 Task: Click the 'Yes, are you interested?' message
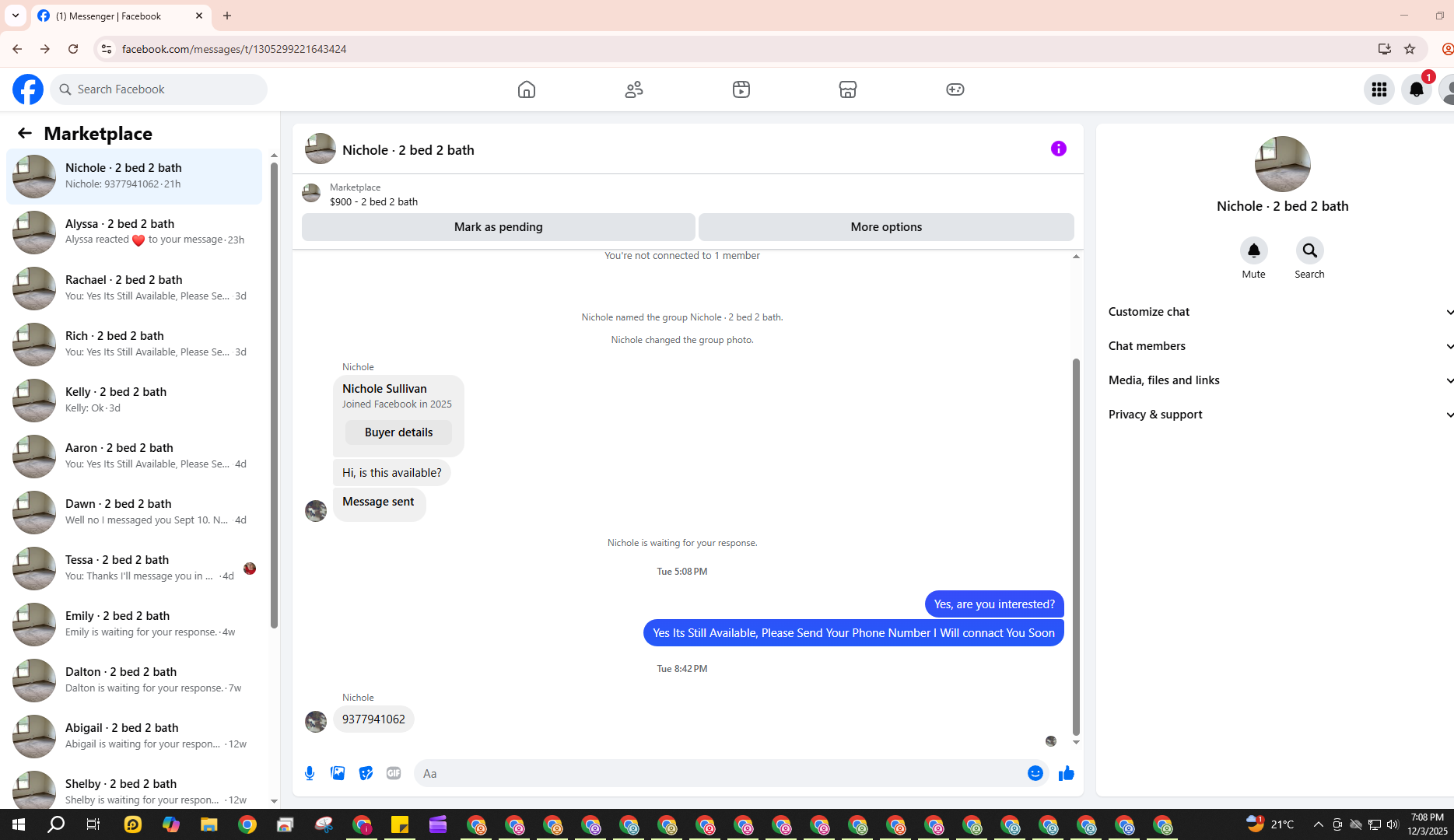pyautogui.click(x=994, y=604)
